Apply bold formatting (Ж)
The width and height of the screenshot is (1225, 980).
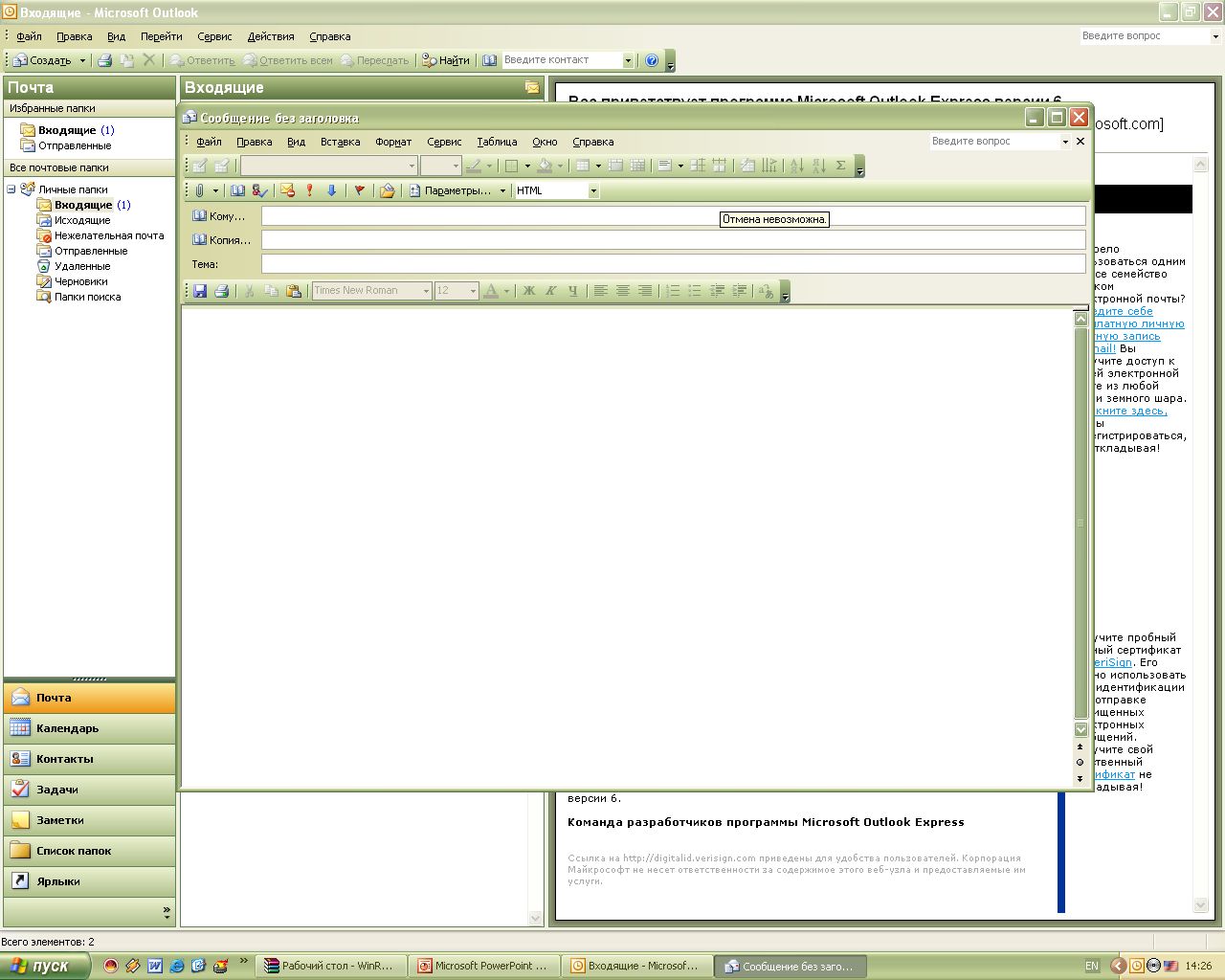(528, 291)
